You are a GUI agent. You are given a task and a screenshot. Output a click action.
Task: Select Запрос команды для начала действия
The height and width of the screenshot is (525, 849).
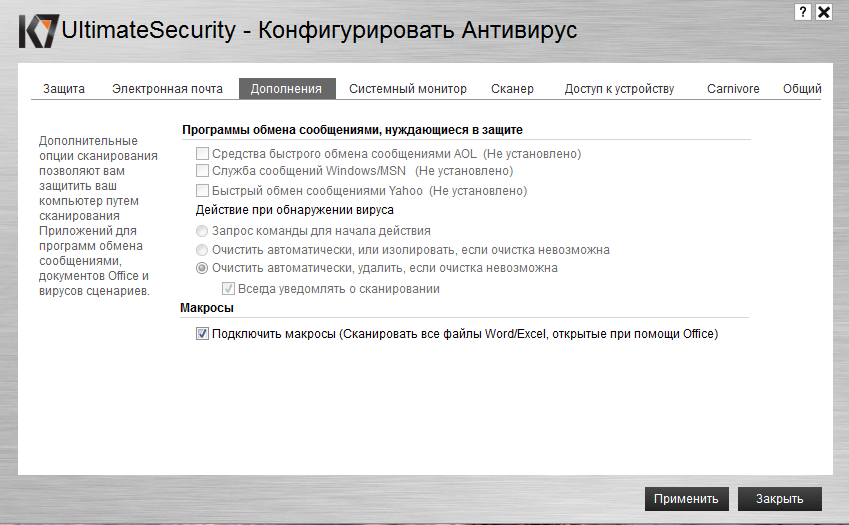coord(202,231)
